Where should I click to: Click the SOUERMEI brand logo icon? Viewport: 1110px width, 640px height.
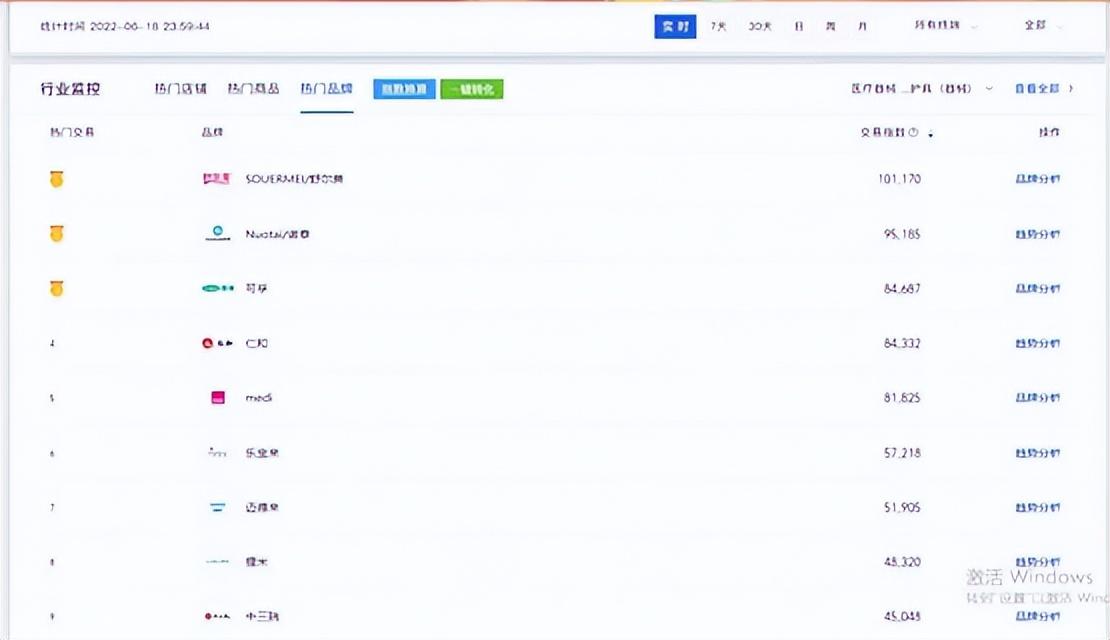click(x=217, y=179)
